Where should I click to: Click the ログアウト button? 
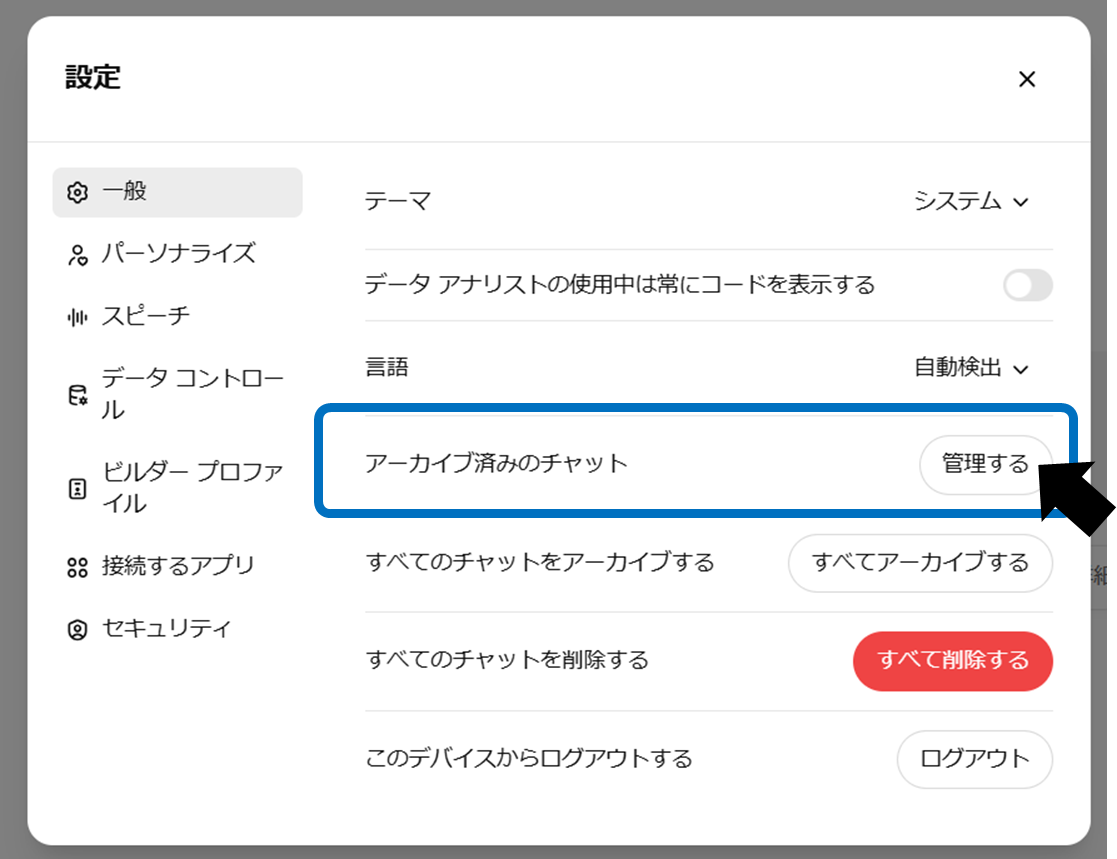[974, 759]
